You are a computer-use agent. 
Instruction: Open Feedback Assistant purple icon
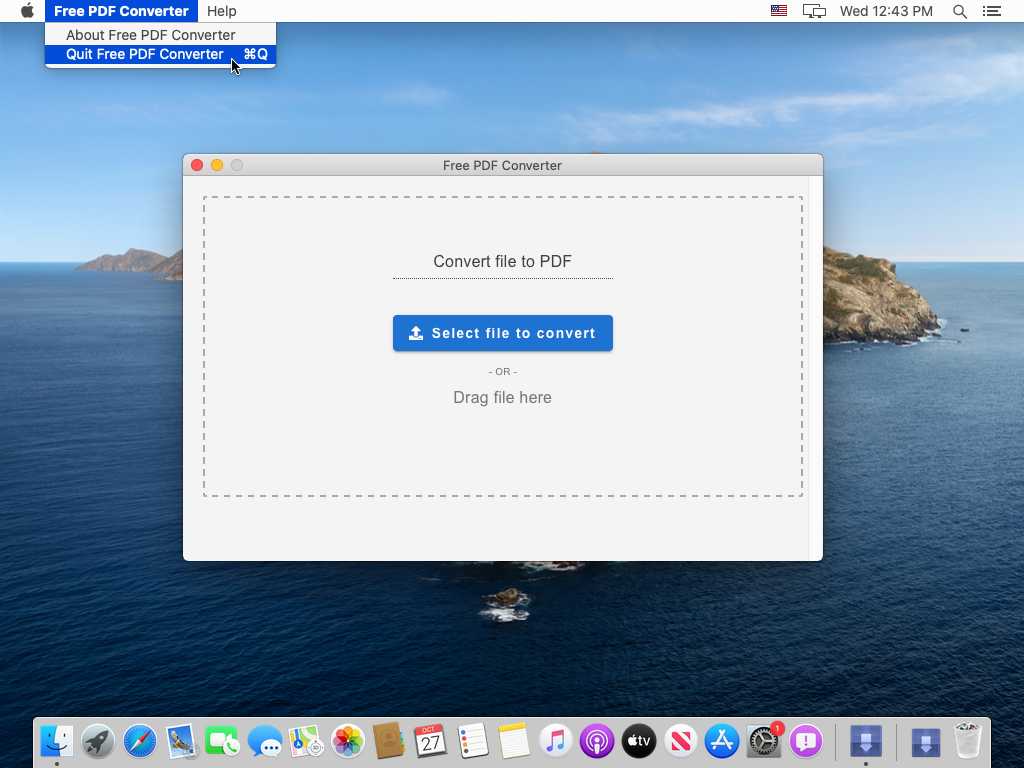coord(805,741)
